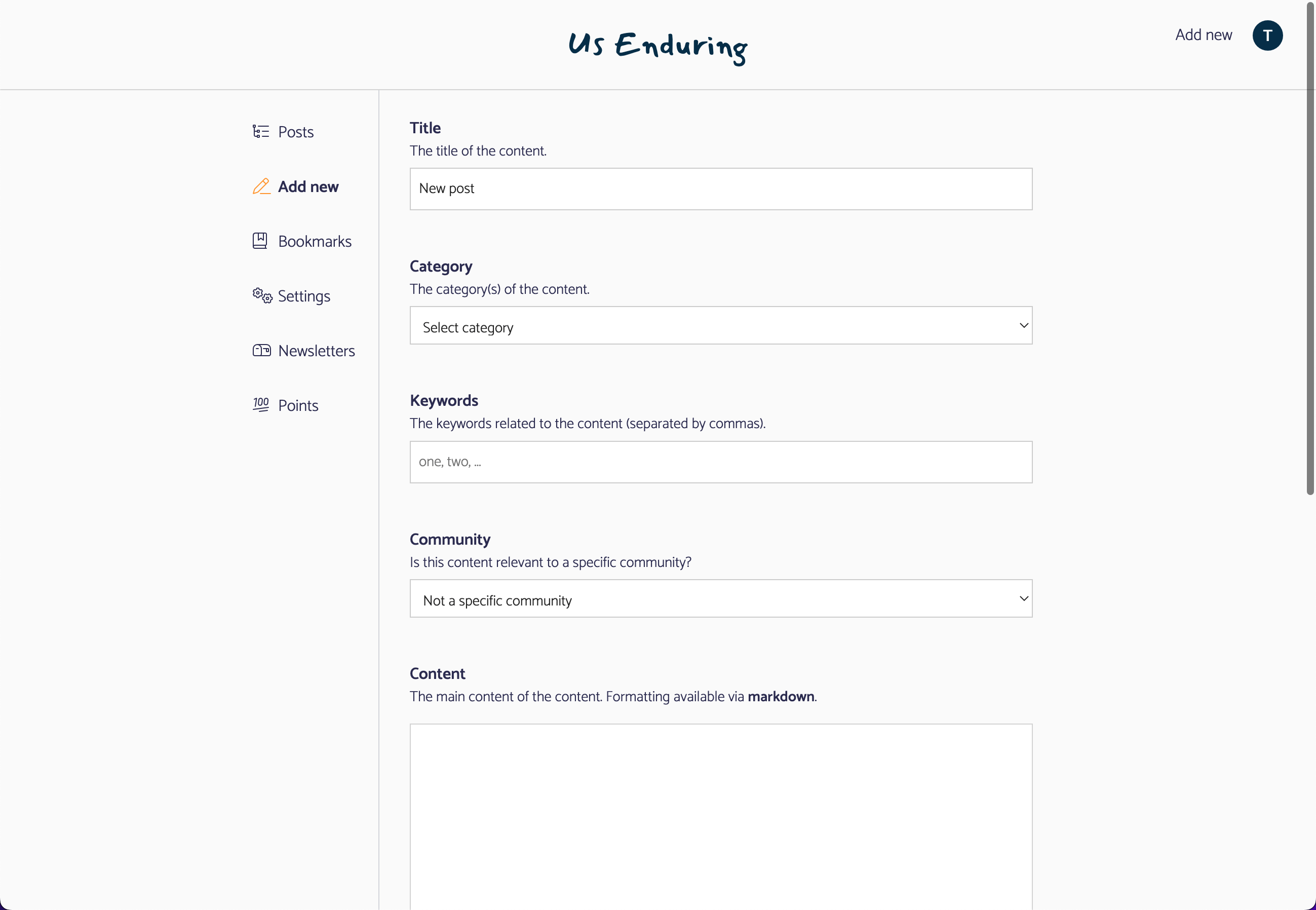Expand the Not a specific community dropdown
Viewport: 1316px width, 910px height.
[720, 599]
